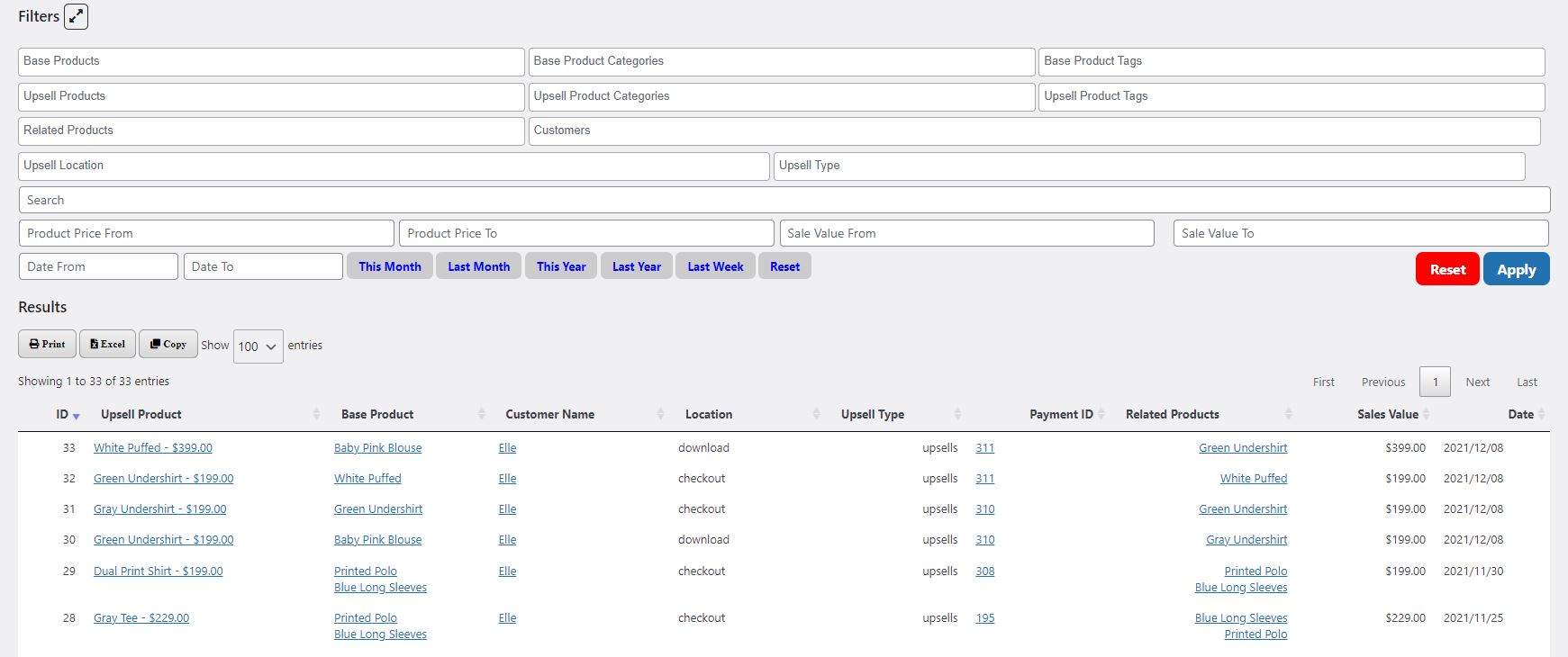Viewport: 1568px width, 657px height.
Task: Open the Upsell Type filter field
Action: coord(1149,166)
